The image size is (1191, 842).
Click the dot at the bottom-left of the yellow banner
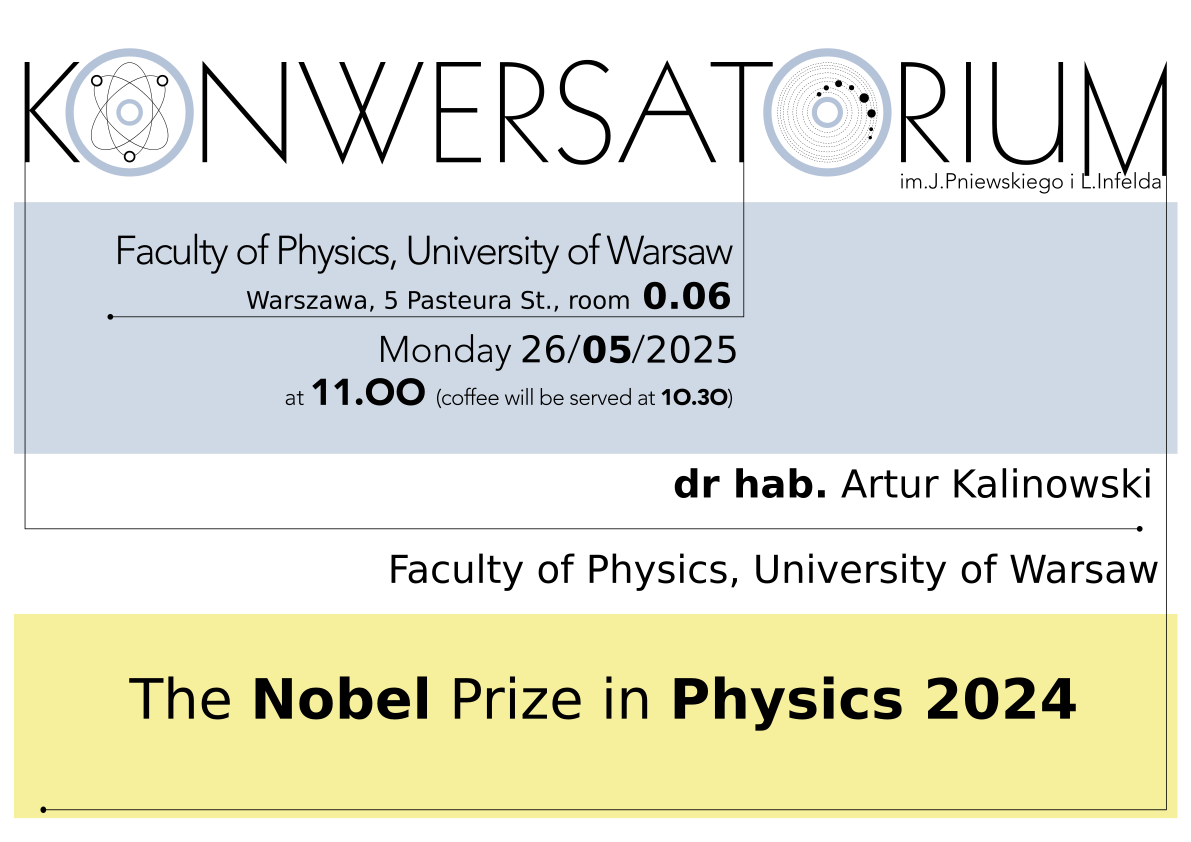tap(43, 808)
